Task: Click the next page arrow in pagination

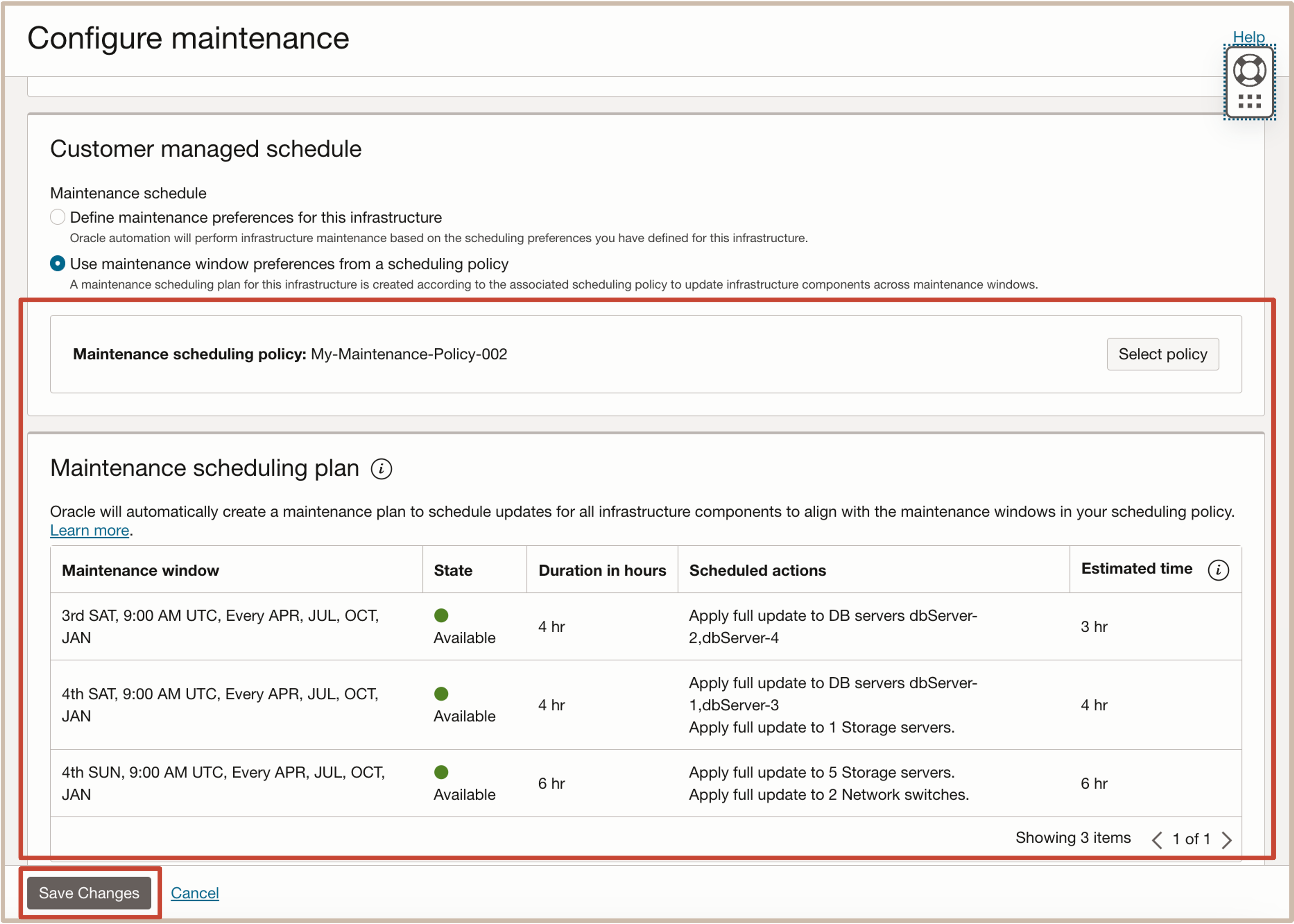Action: (x=1227, y=840)
